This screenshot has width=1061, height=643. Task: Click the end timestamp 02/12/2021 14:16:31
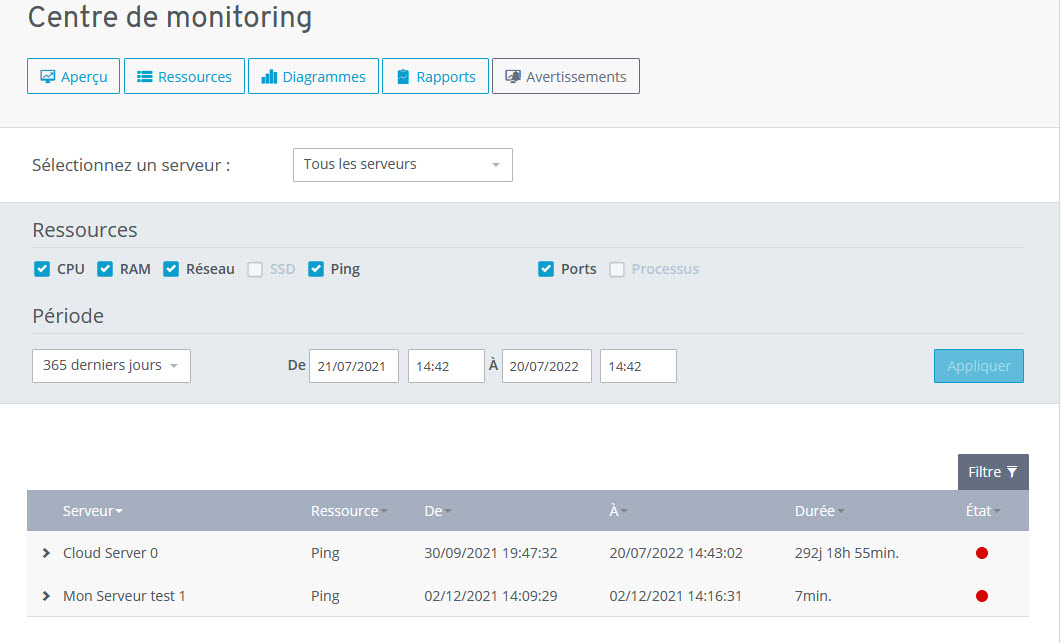pyautogui.click(x=675, y=596)
